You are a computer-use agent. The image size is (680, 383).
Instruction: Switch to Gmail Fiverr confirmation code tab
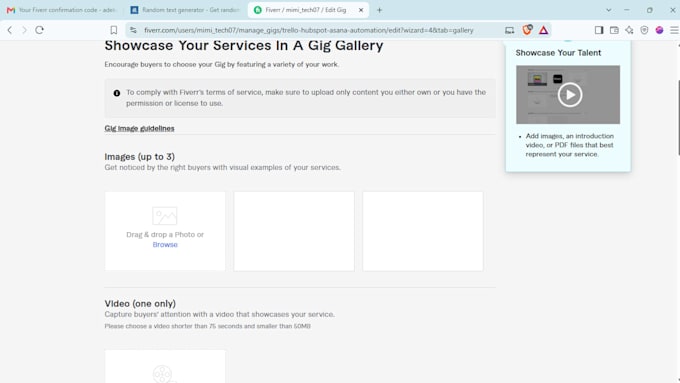(62, 10)
